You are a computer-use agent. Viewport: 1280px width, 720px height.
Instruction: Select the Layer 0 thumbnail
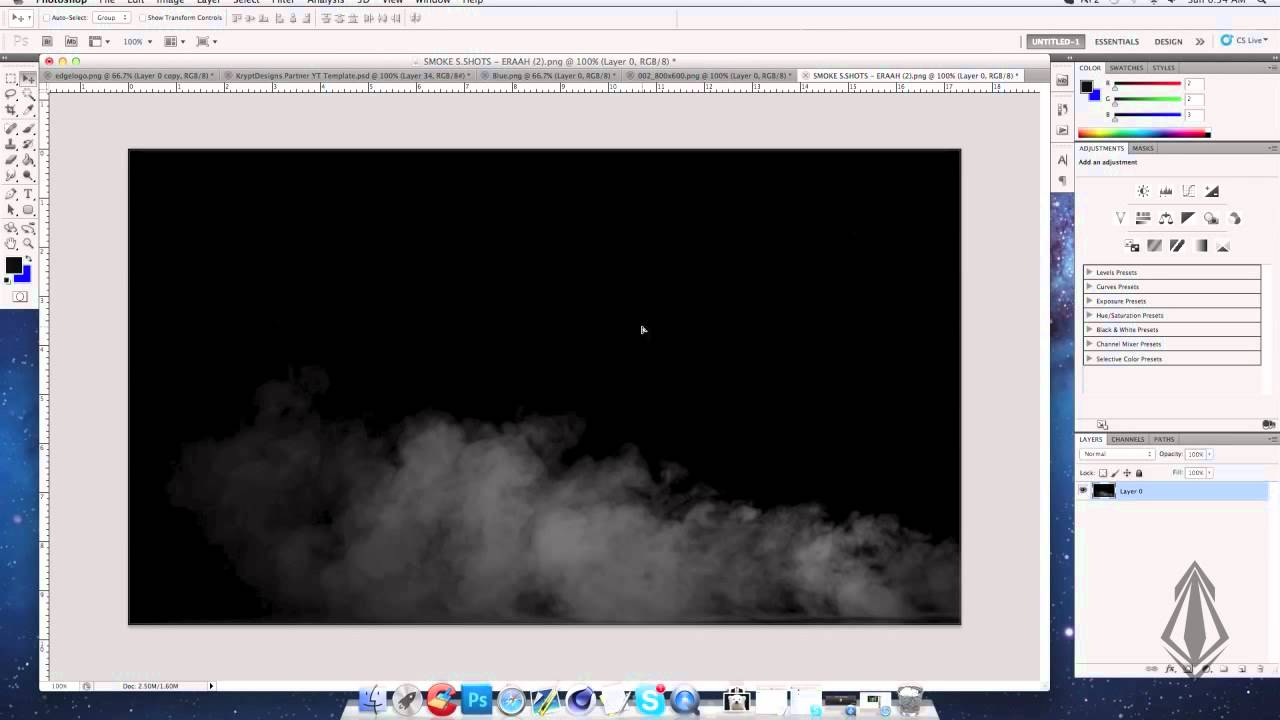(1104, 490)
